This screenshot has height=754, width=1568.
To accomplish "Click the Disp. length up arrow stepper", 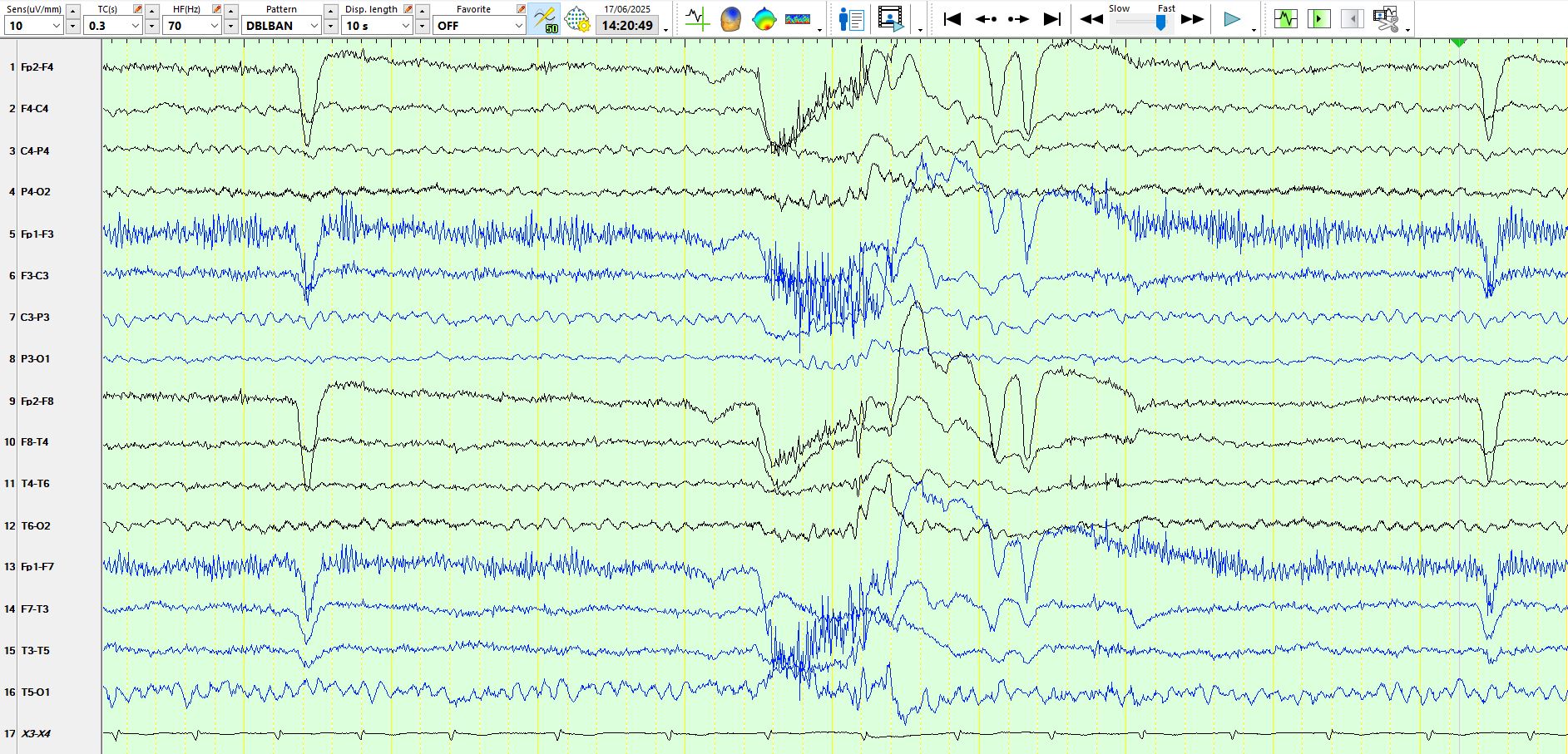I will 423,11.
